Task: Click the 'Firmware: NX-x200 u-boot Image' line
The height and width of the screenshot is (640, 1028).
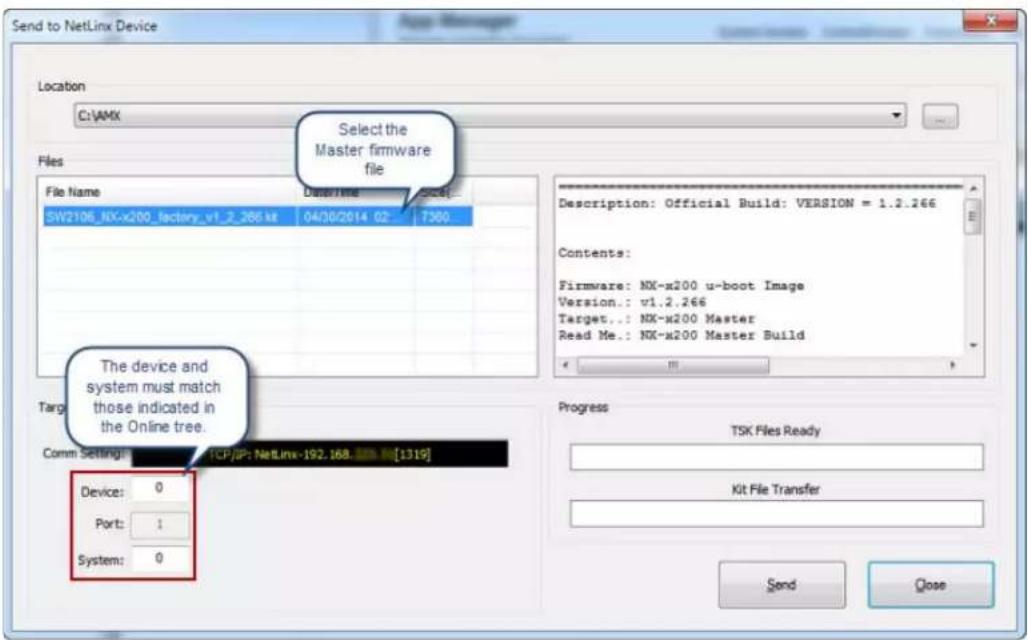Action: point(681,286)
